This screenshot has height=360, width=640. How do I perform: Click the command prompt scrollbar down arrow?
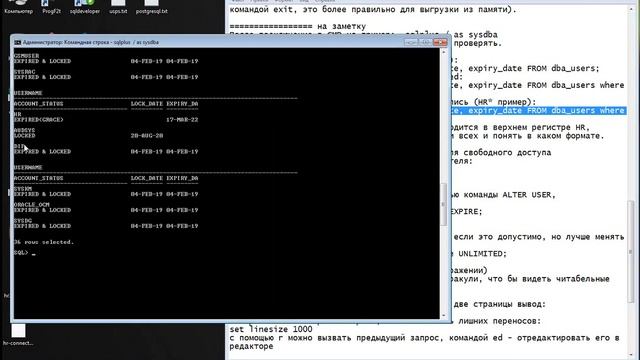click(444, 315)
